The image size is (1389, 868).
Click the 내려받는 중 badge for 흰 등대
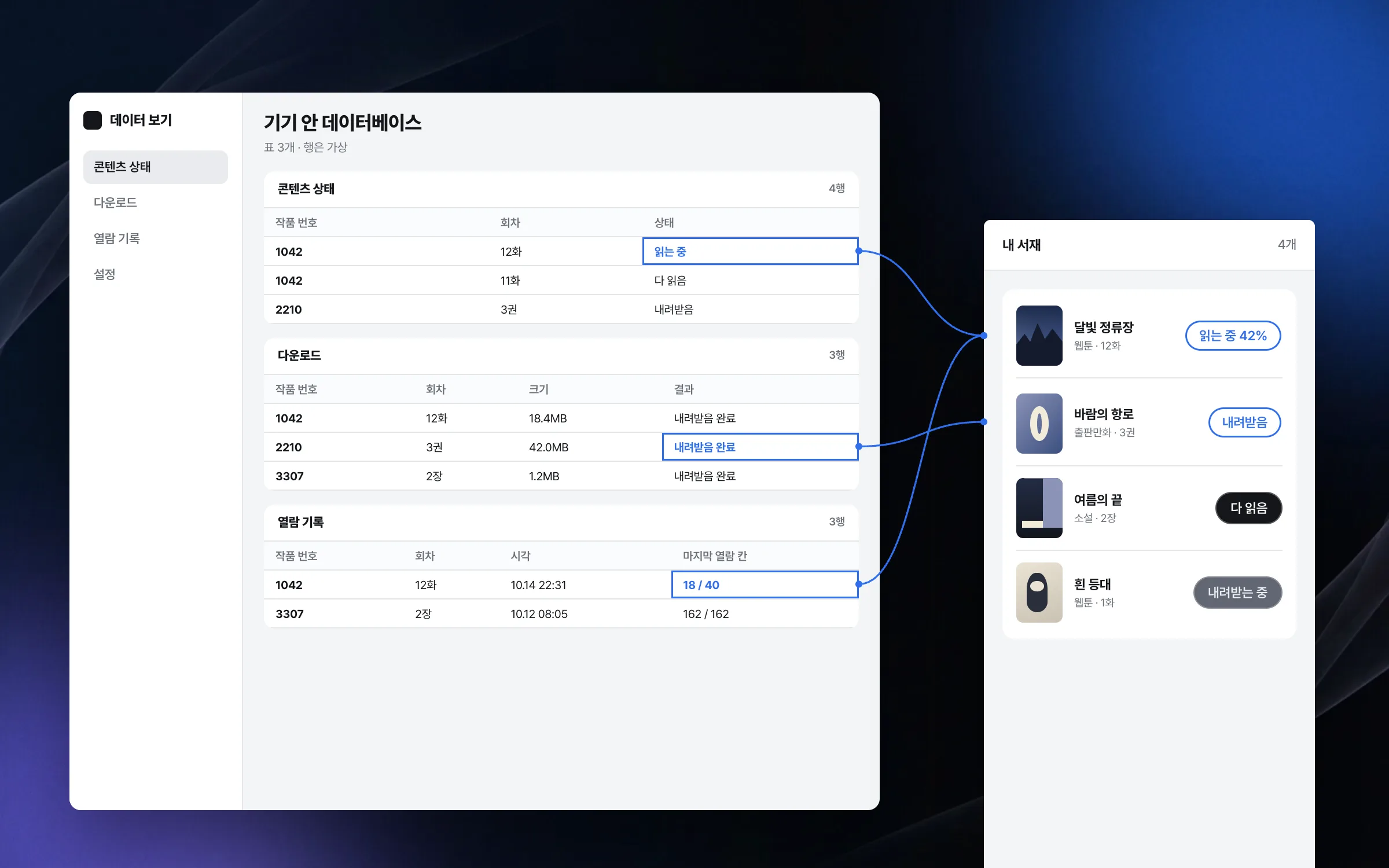point(1237,593)
